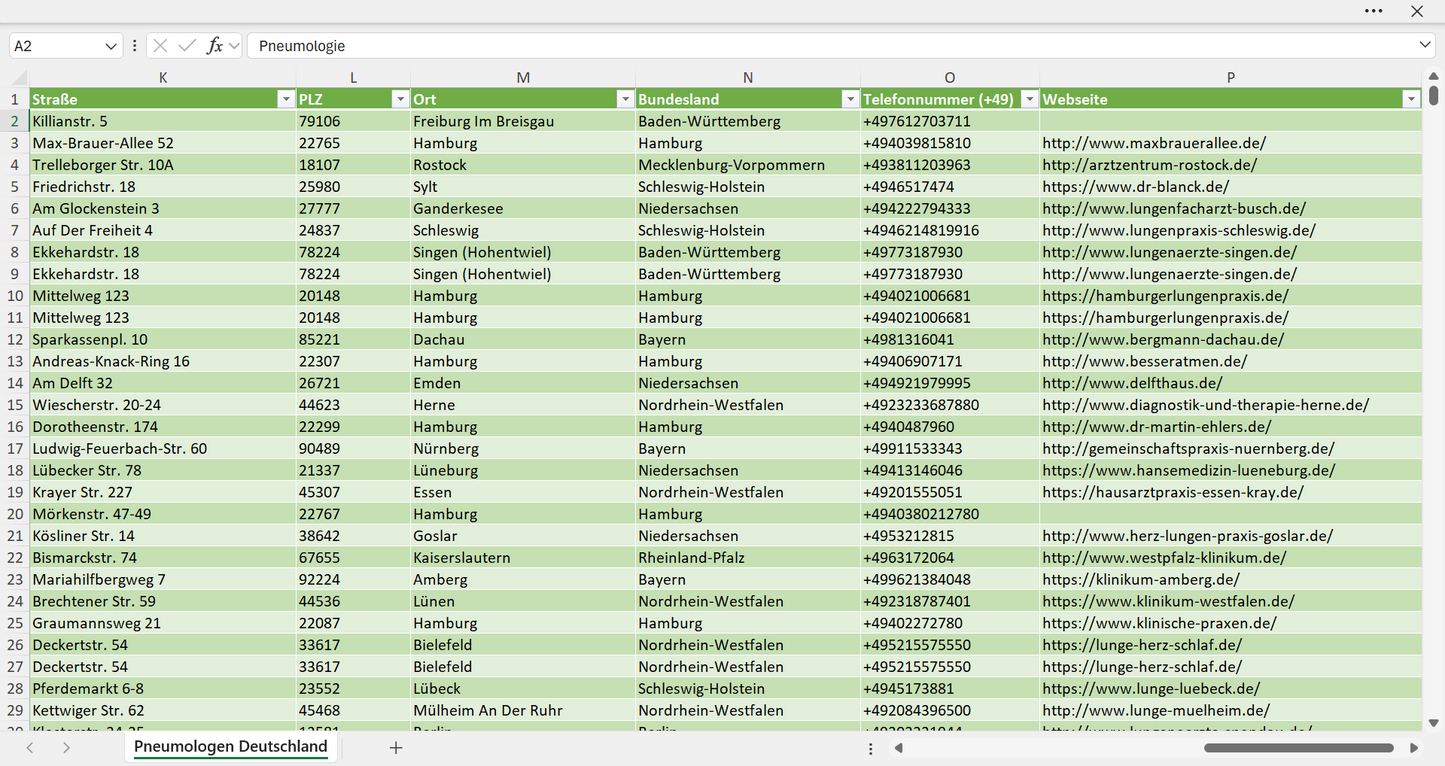This screenshot has width=1445, height=766.
Task: Select cell Pferdemarkt 6-8
Action: 163,689
